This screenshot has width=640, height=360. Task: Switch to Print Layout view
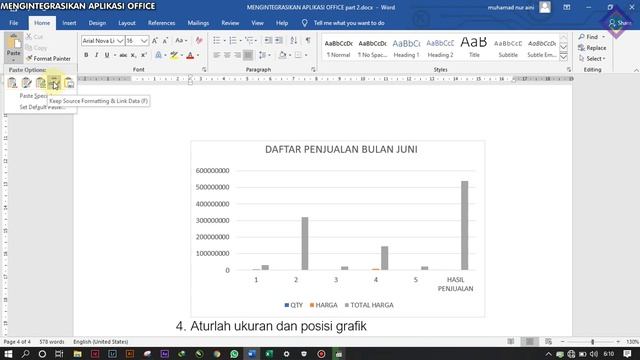click(x=529, y=342)
